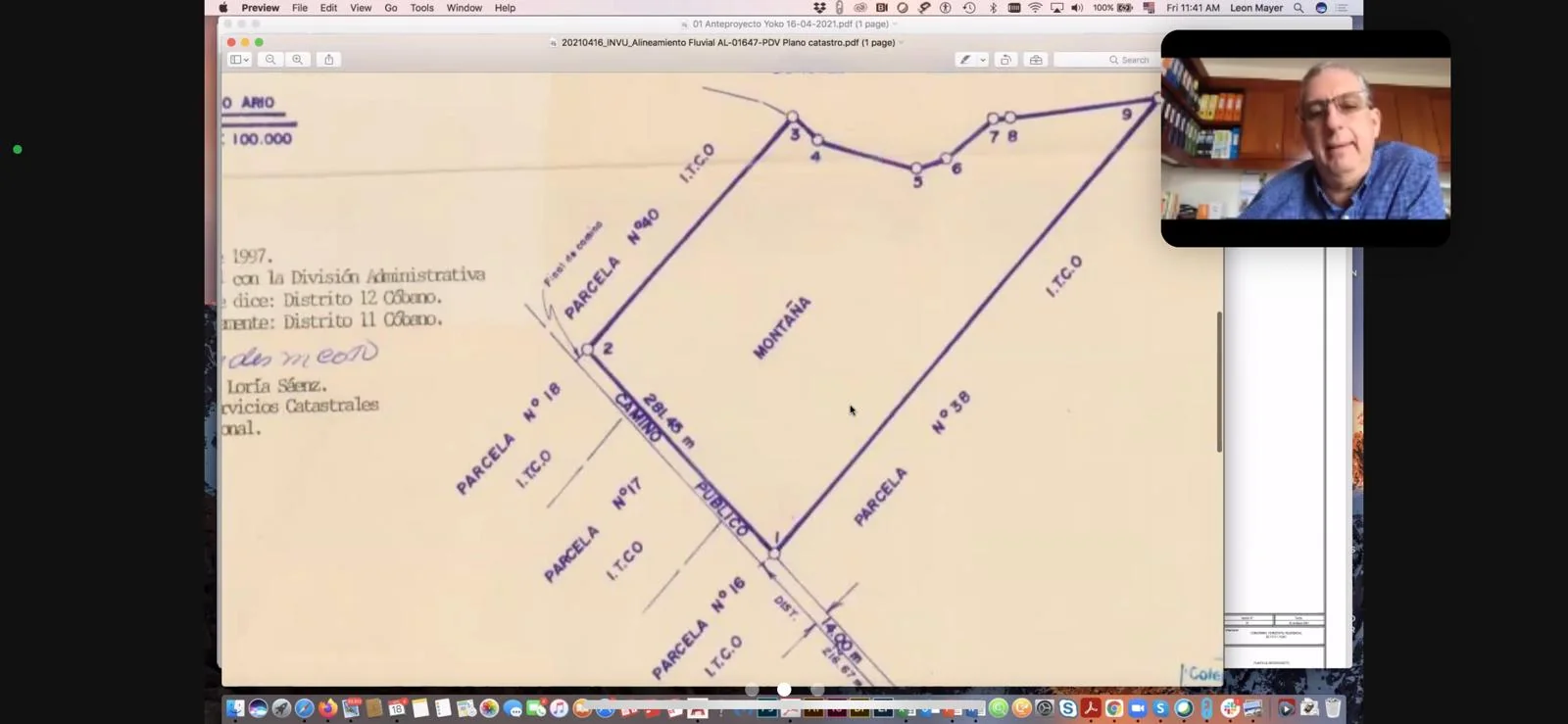Viewport: 1568px width, 724px height.
Task: Open Time Machine menu bar icon
Action: click(969, 8)
